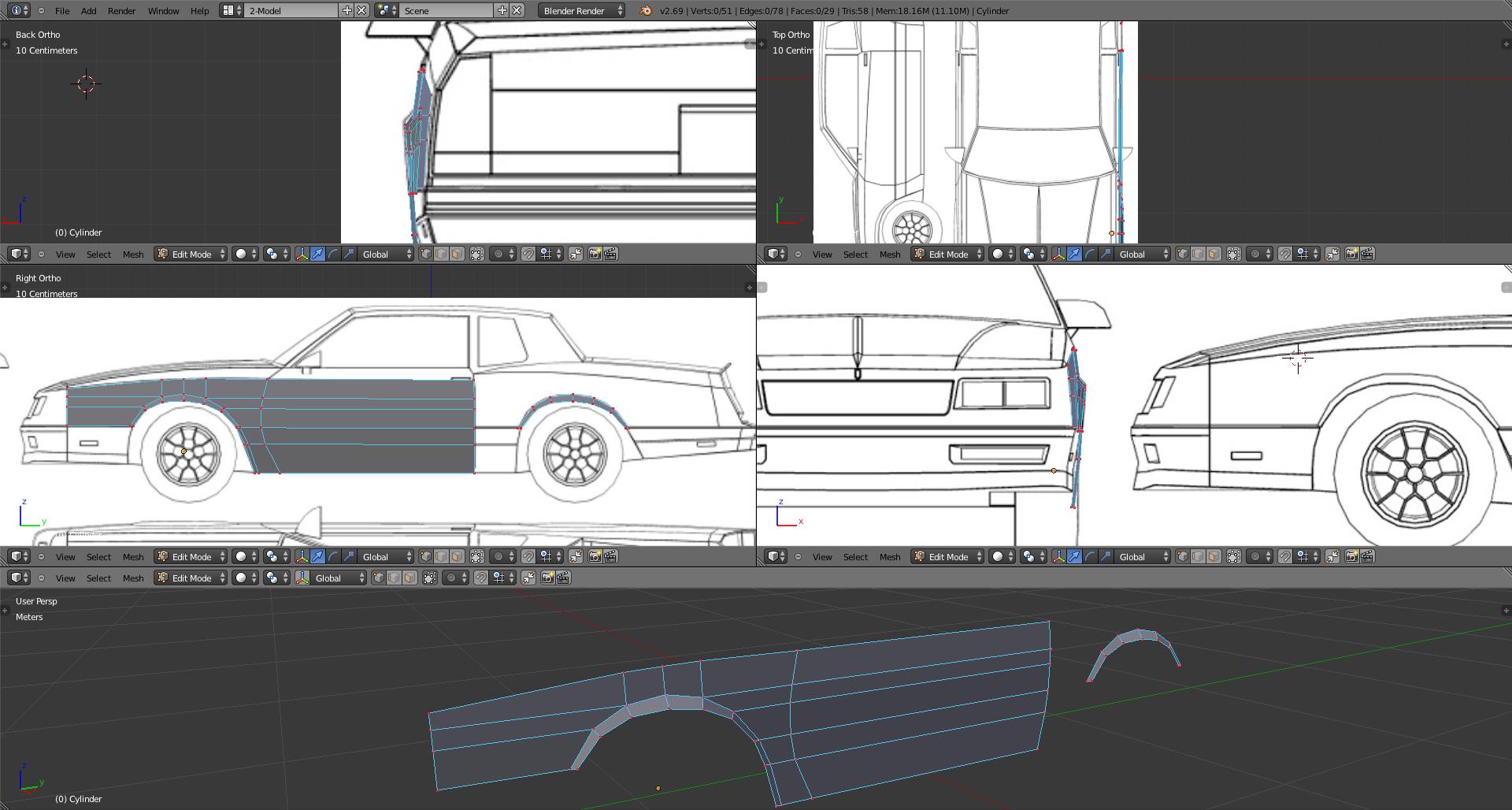This screenshot has height=810, width=1512.
Task: Toggle 3D manipulator in Back Ortho header
Action: [x=302, y=254]
